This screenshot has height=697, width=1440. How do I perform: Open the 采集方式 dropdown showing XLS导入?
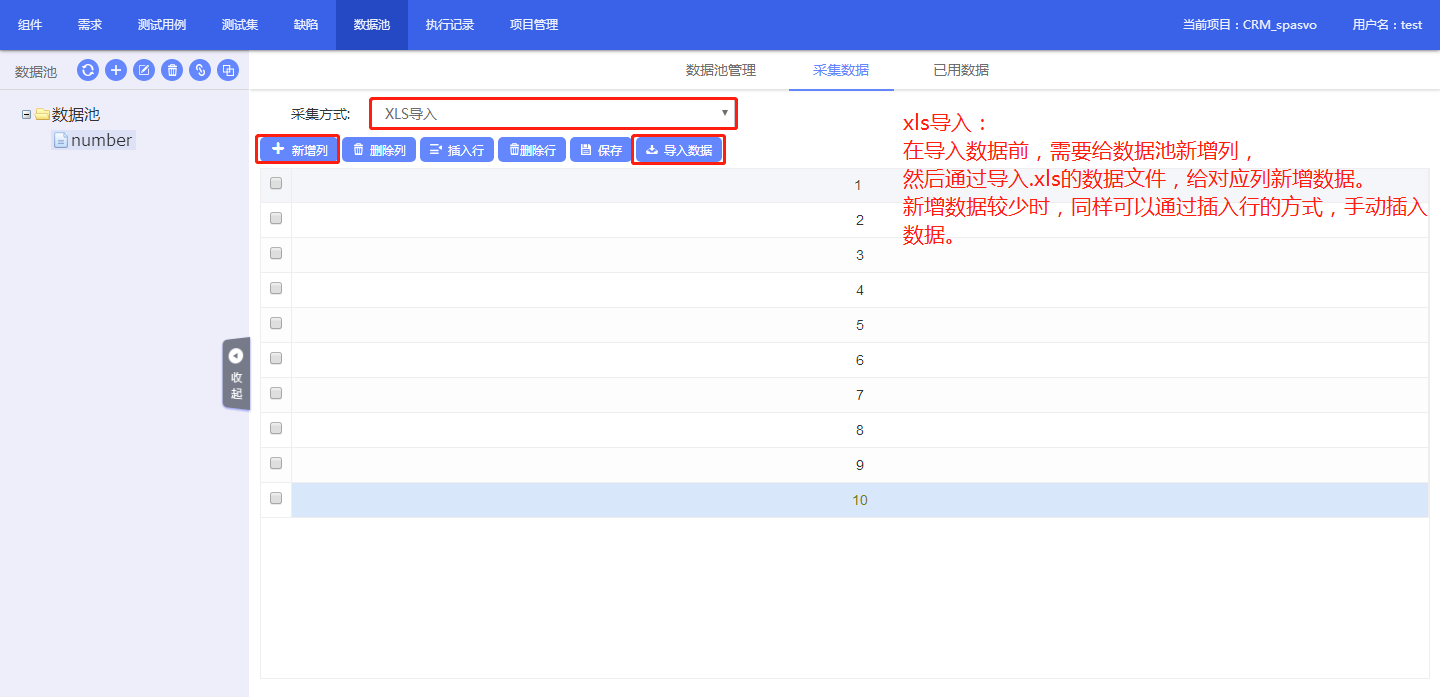[553, 114]
